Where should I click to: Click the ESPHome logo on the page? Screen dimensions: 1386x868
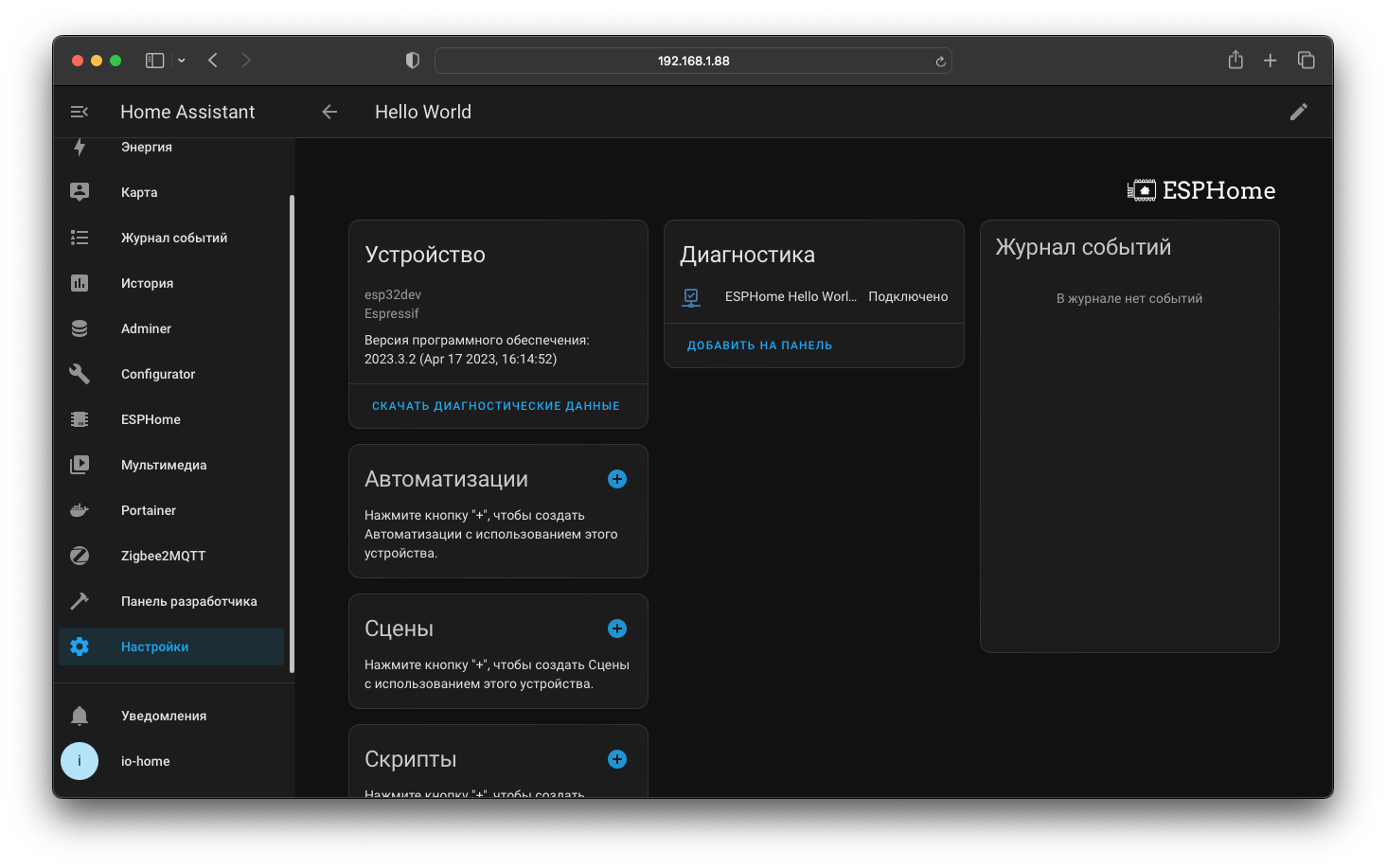pyautogui.click(x=1200, y=189)
